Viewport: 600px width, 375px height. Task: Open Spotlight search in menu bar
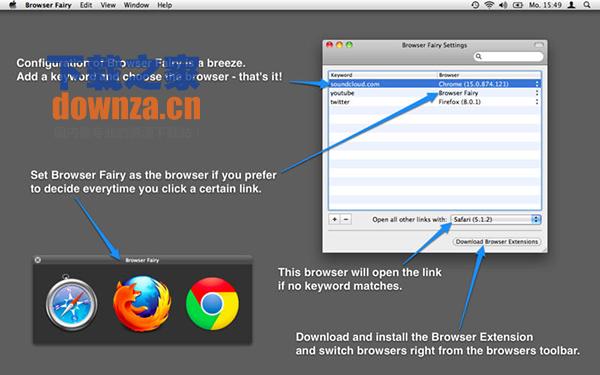[587, 5]
